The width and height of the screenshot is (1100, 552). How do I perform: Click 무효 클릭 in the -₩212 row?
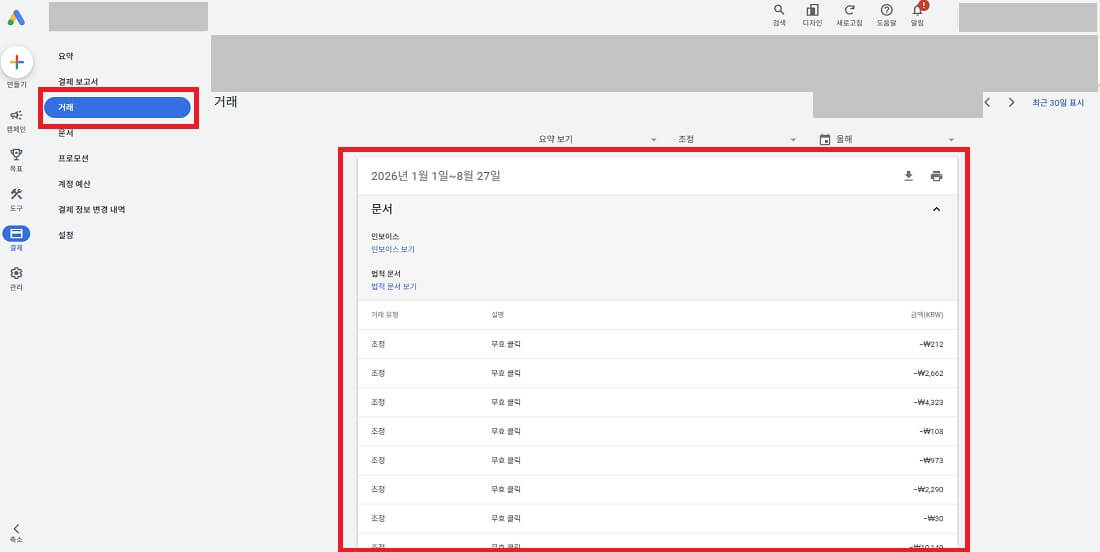(x=506, y=344)
